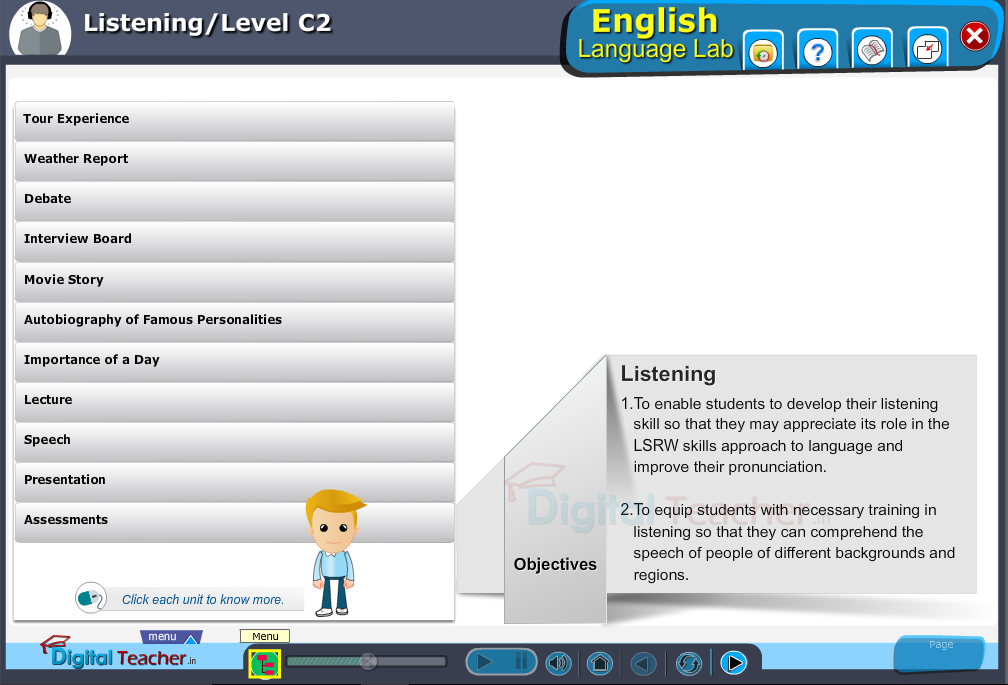Click the Objectives tab label
The width and height of the screenshot is (1008, 685).
click(x=555, y=564)
